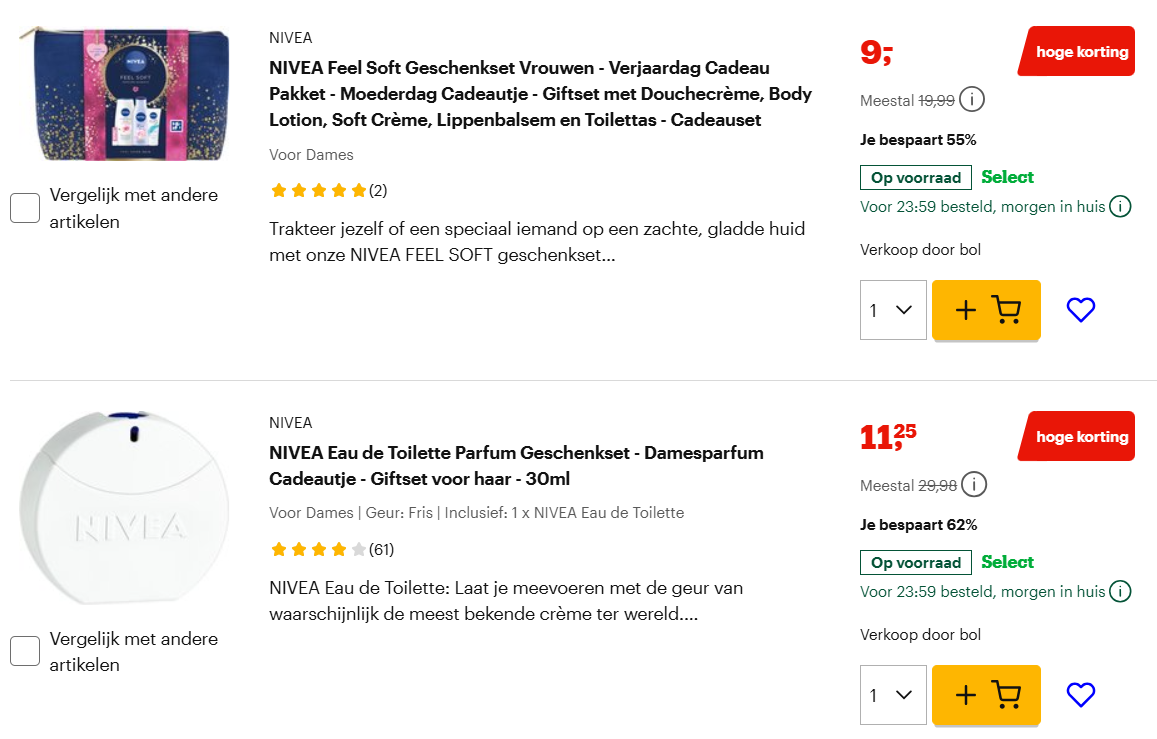Add the NIVEA Feel Soft set to cart
The height and width of the screenshot is (739, 1157).
986,310
